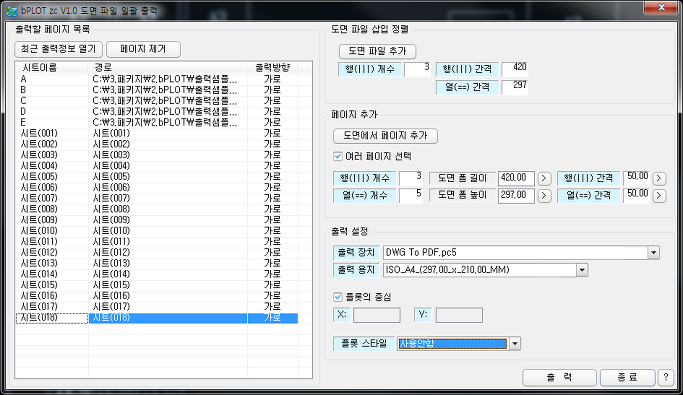Select the 시트(004) row name
Viewport: 683px width, 395px height.
click(x=39, y=166)
